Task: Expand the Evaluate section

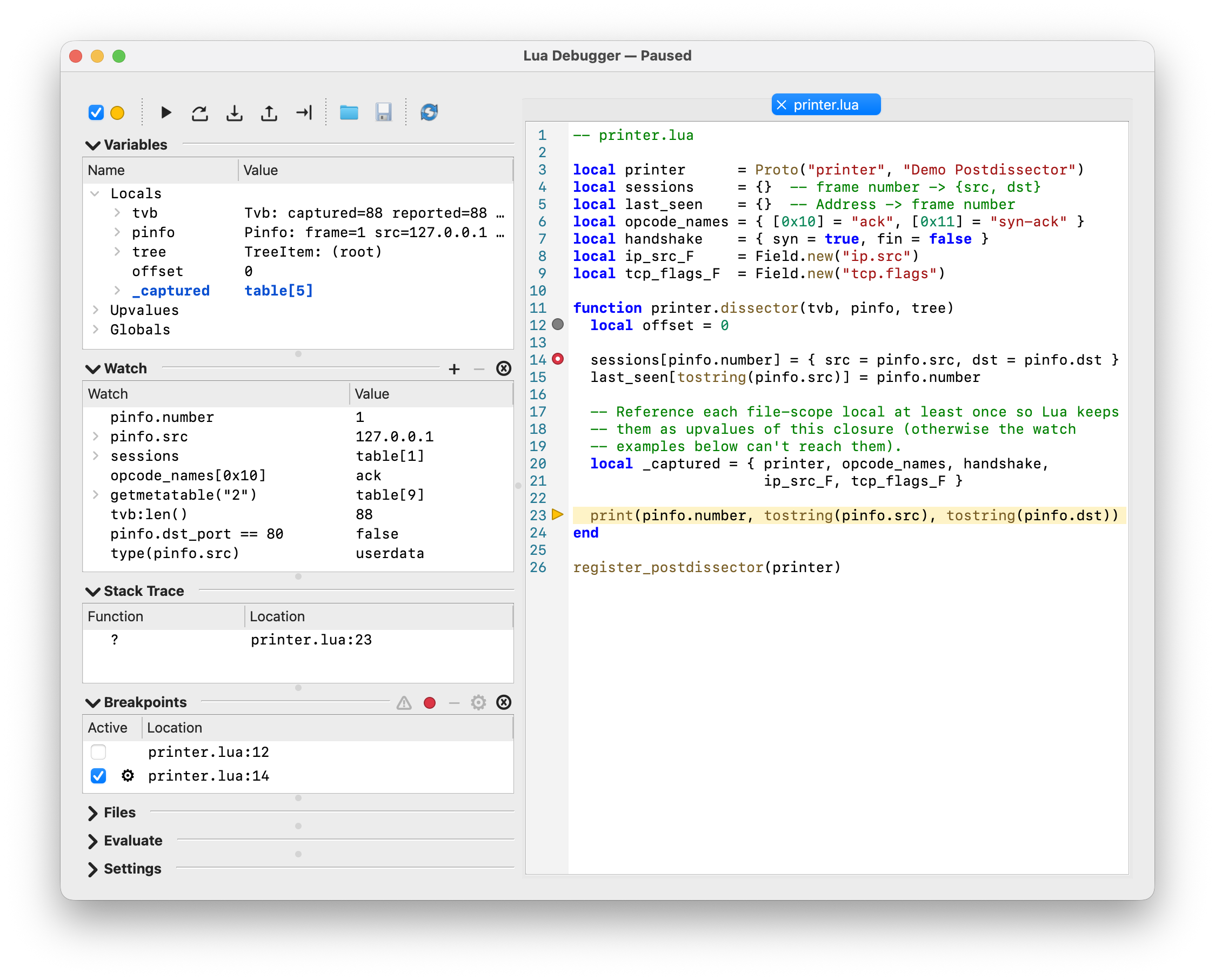Action: click(92, 841)
